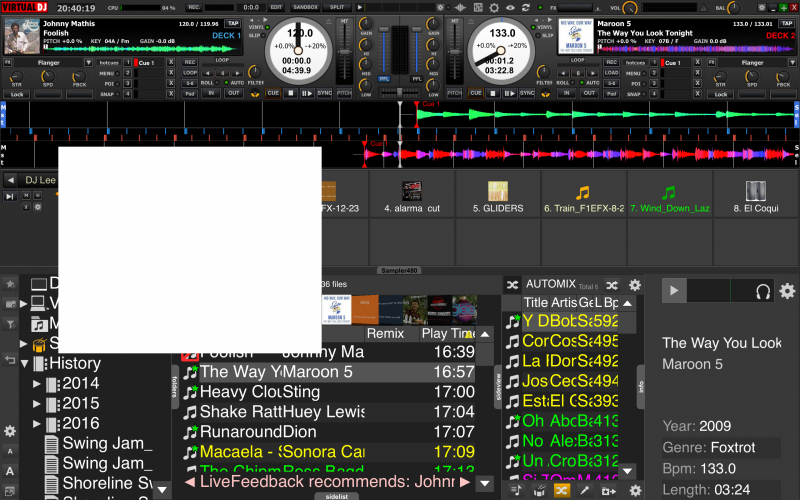Click the Deck 2 CUE button
Viewport: 800px width, 500px height.
(476, 93)
